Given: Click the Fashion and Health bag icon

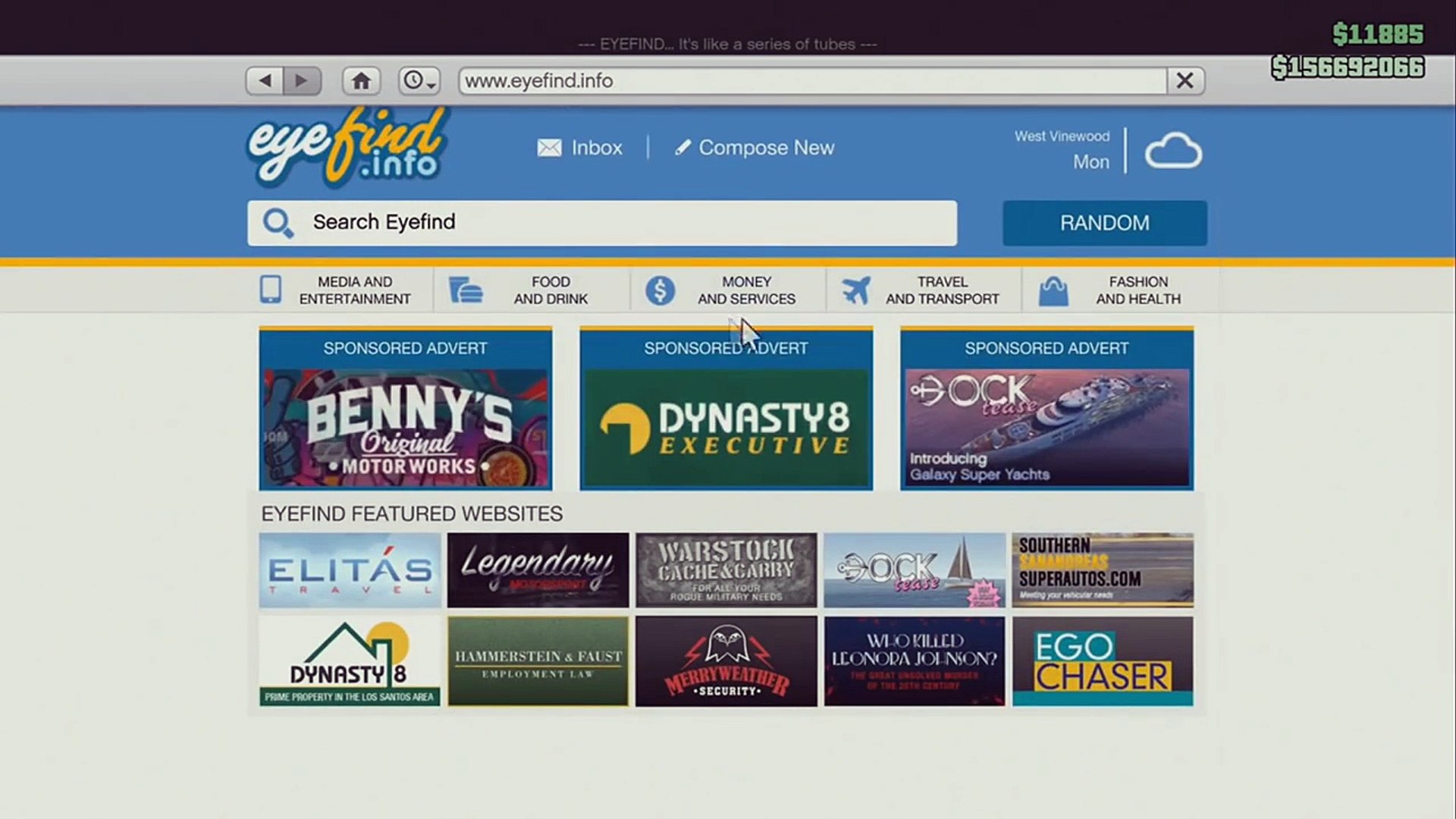Looking at the screenshot, I should pos(1053,291).
